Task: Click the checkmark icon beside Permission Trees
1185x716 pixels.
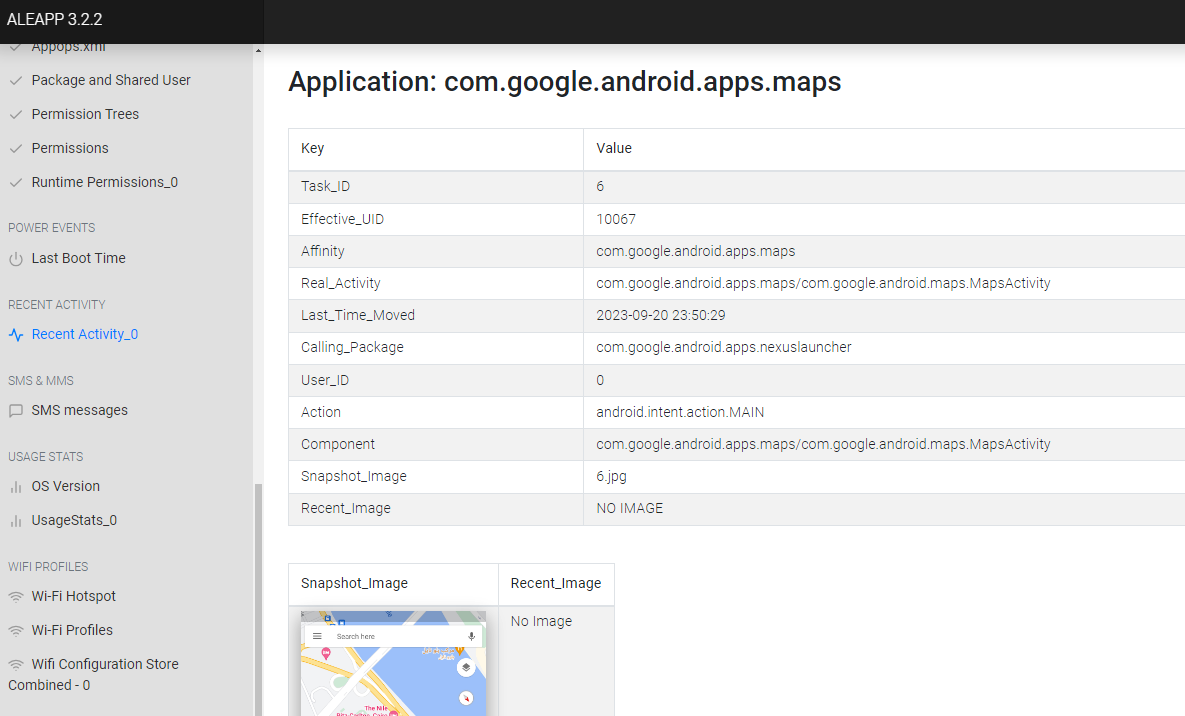Action: point(15,115)
